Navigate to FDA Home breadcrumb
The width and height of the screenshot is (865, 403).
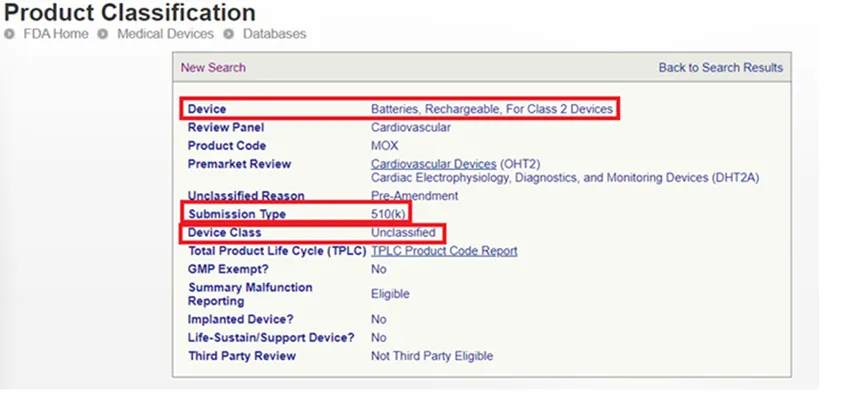(x=56, y=34)
